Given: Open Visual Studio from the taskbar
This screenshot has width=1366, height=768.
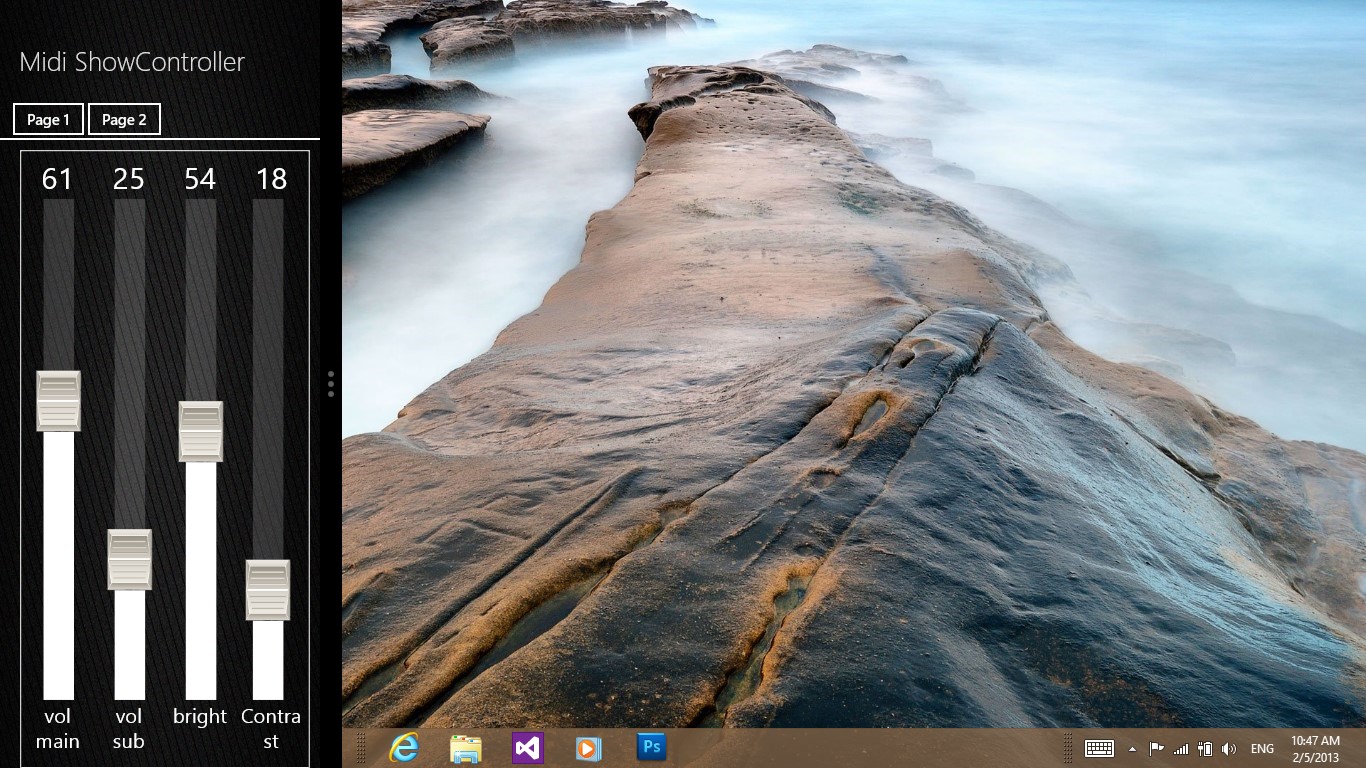Looking at the screenshot, I should [528, 748].
